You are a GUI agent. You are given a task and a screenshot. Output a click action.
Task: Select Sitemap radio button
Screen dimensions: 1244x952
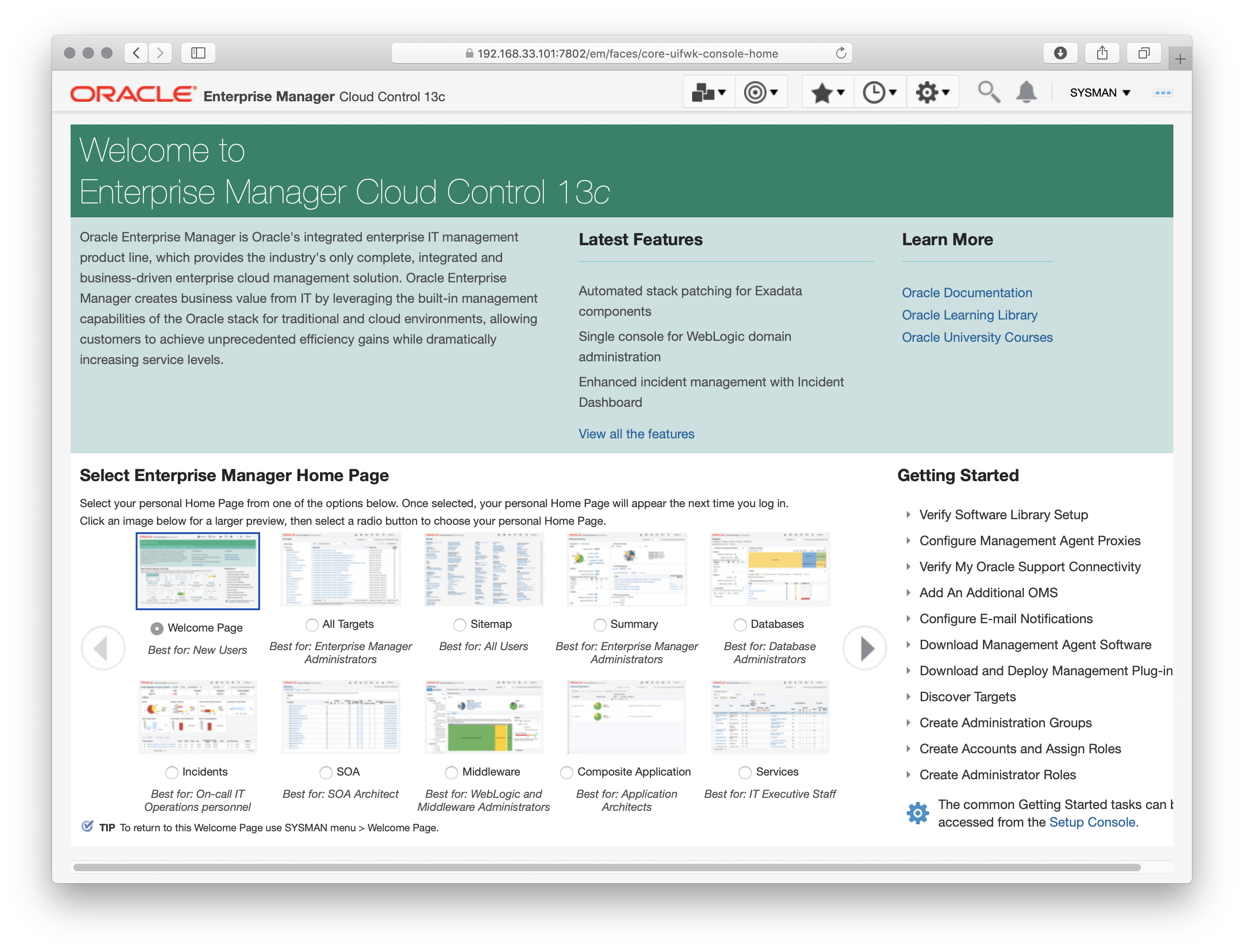pyautogui.click(x=459, y=625)
